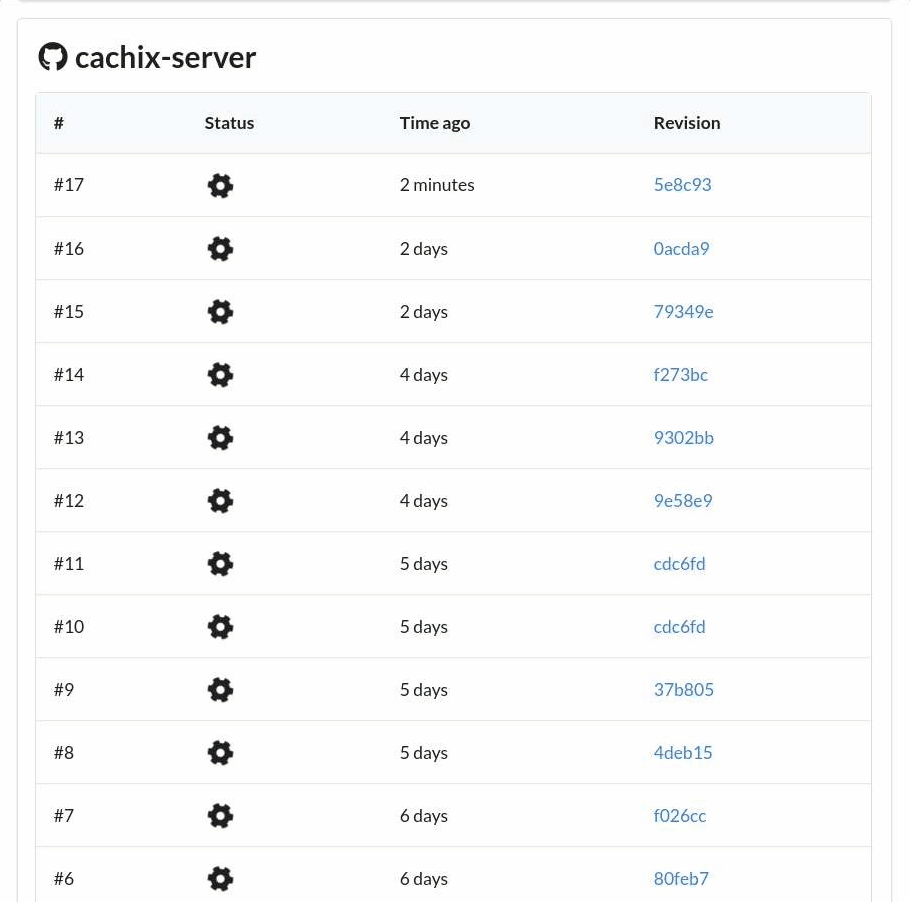This screenshot has height=902, width=910.
Task: Click the status gear icon for build #6
Action: click(221, 879)
